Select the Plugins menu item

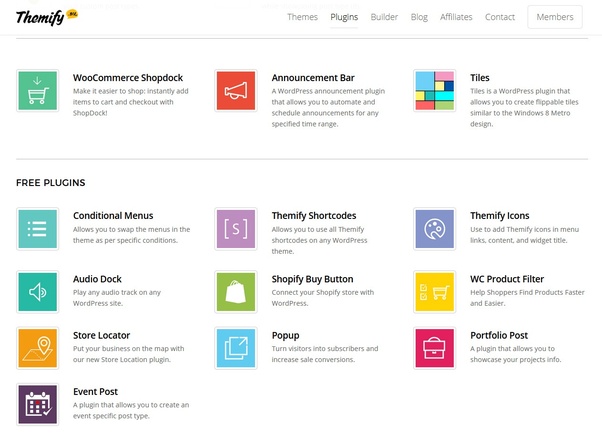344,17
